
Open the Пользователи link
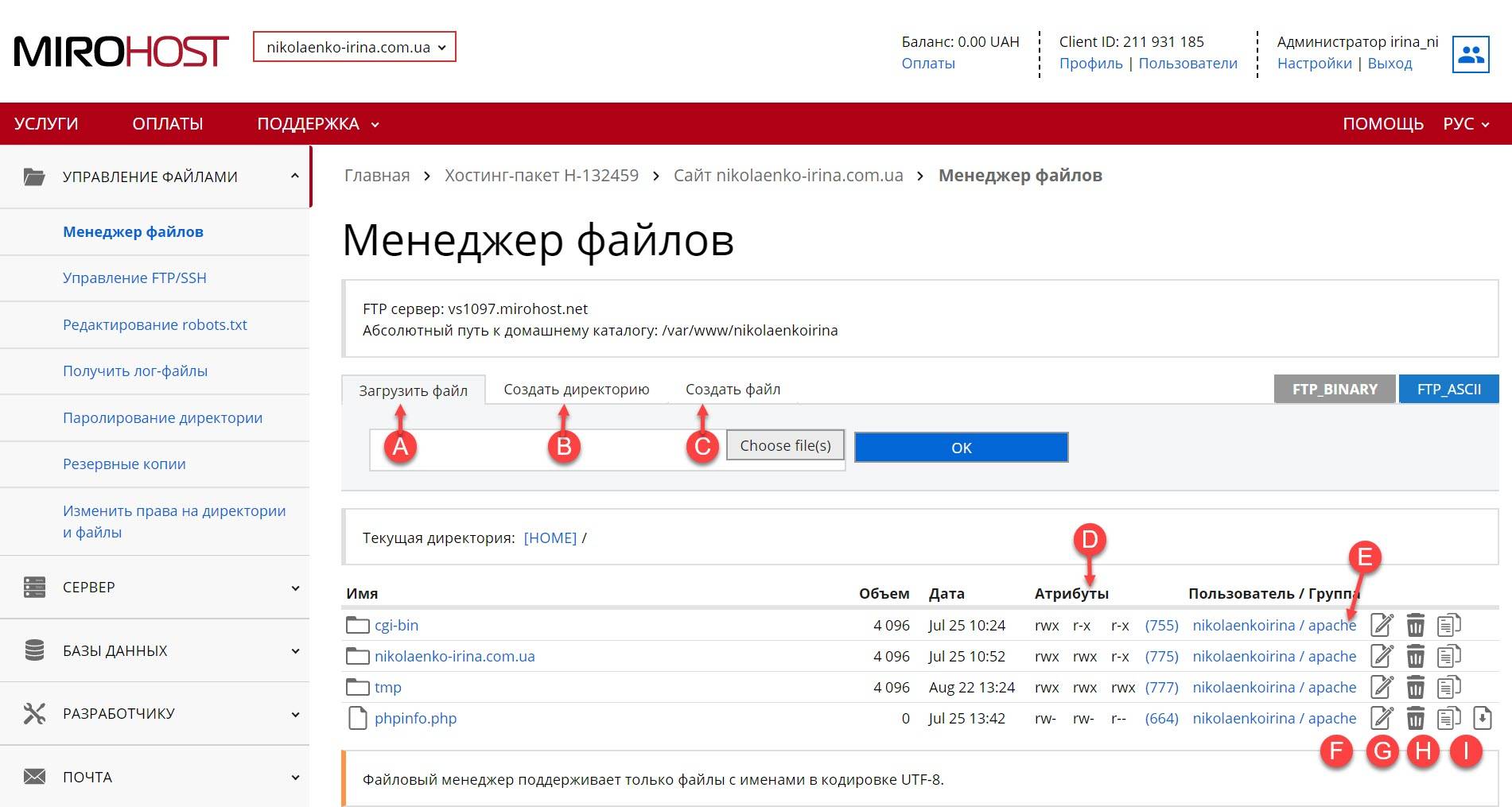pos(1188,64)
